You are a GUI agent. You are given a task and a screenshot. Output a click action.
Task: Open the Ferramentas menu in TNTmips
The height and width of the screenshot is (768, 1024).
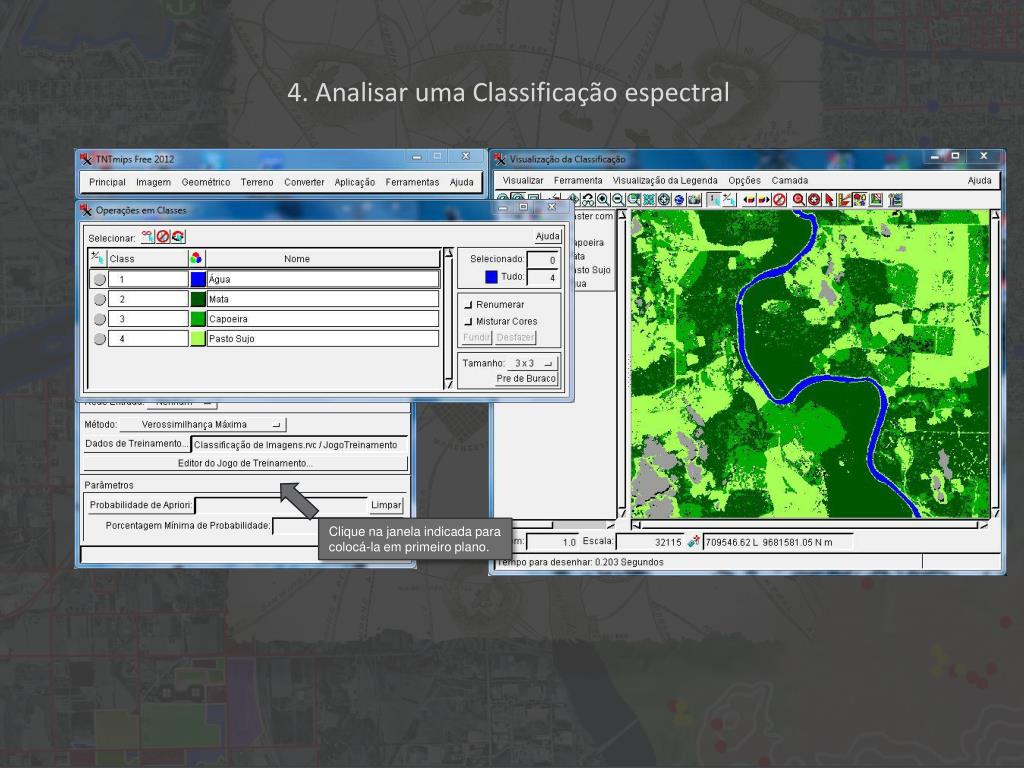(412, 182)
